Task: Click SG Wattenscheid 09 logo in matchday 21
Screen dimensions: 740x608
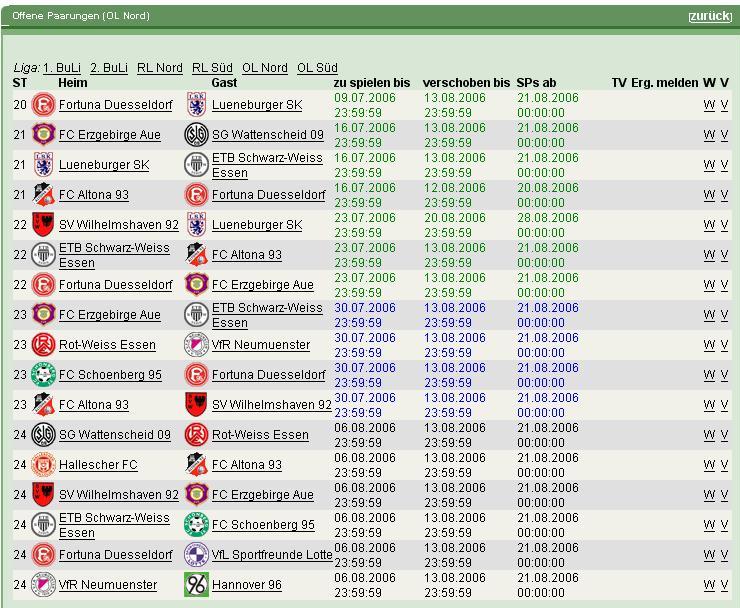Action: click(196, 135)
